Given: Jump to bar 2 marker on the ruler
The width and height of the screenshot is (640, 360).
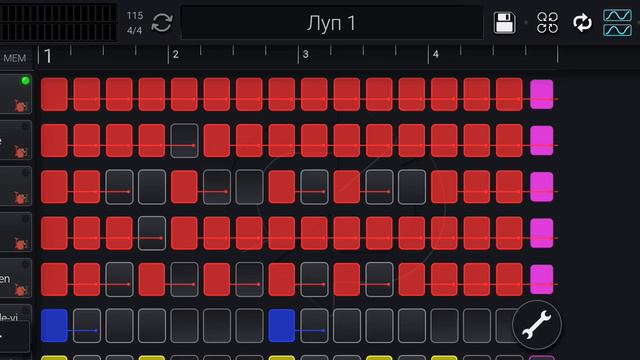Looking at the screenshot, I should 176,54.
